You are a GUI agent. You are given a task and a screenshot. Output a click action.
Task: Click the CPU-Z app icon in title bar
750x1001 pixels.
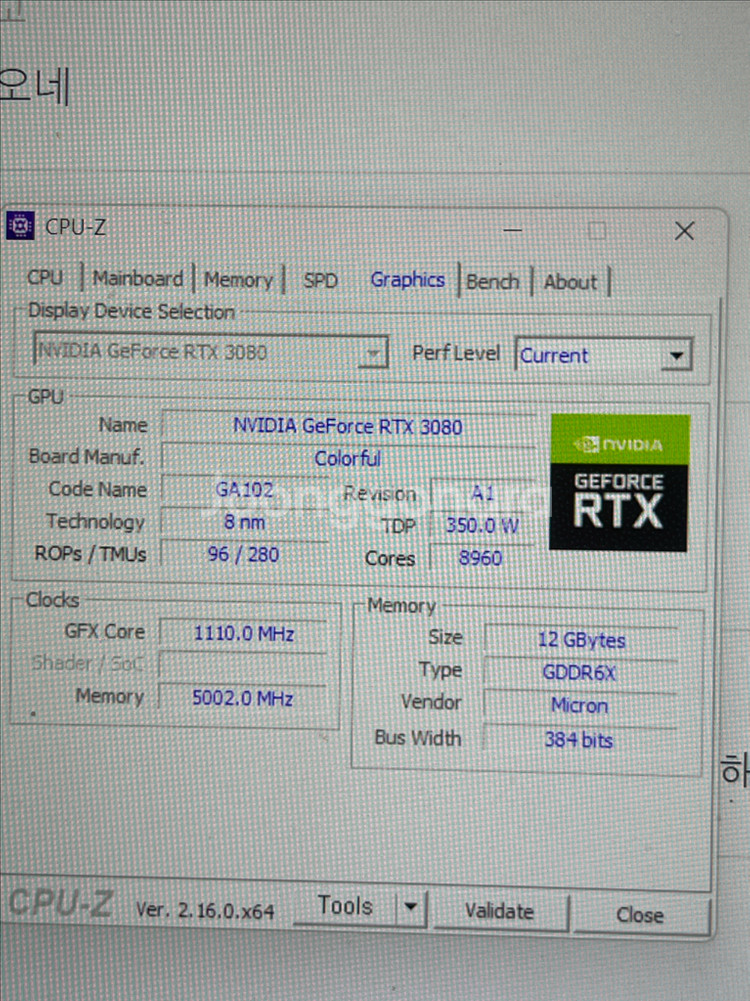tap(20, 225)
